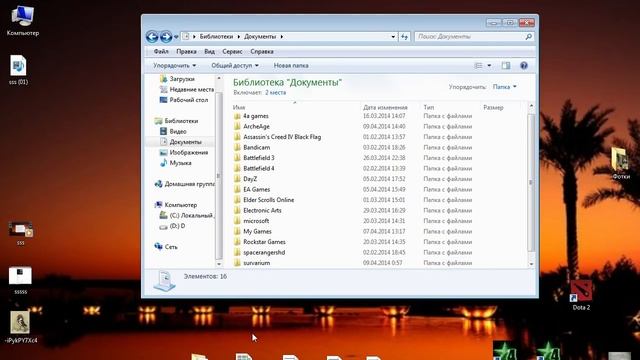Open the Правка menu
Viewport: 640px width, 360px height.
tap(186, 51)
